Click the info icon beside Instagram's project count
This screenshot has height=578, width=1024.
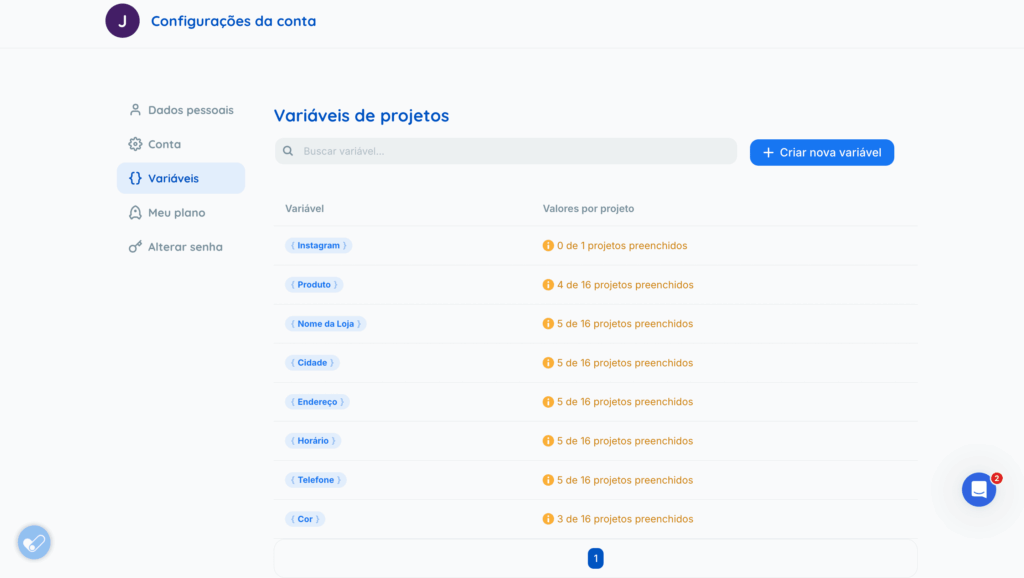[548, 246]
